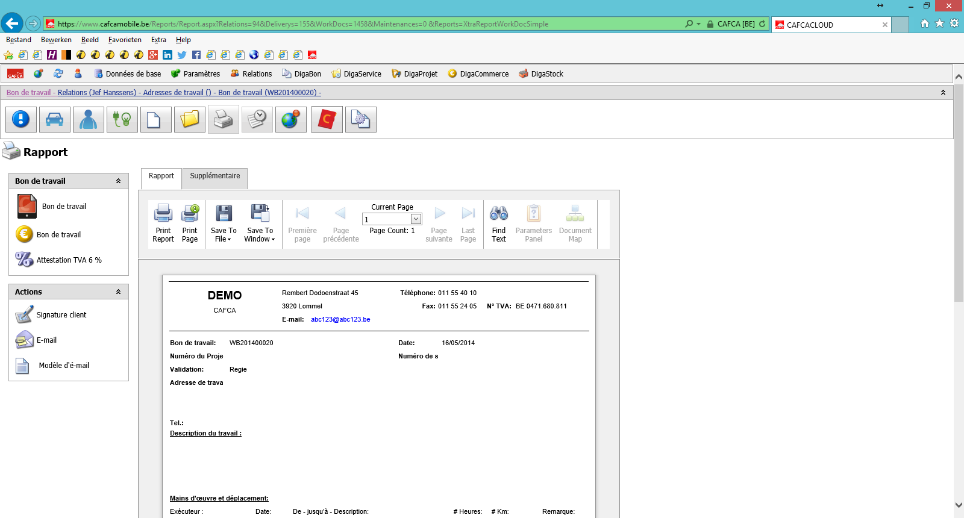The image size is (964, 518).
Task: Click the globe icon button in toolbar
Action: coord(291,119)
